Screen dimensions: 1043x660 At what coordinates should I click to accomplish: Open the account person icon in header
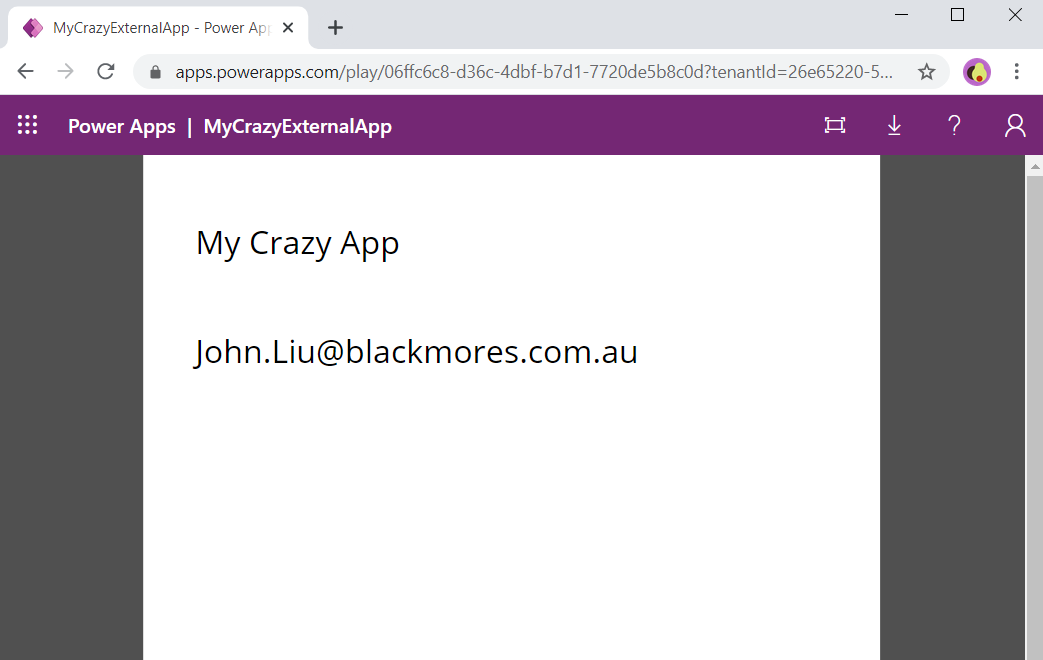[x=1014, y=125]
